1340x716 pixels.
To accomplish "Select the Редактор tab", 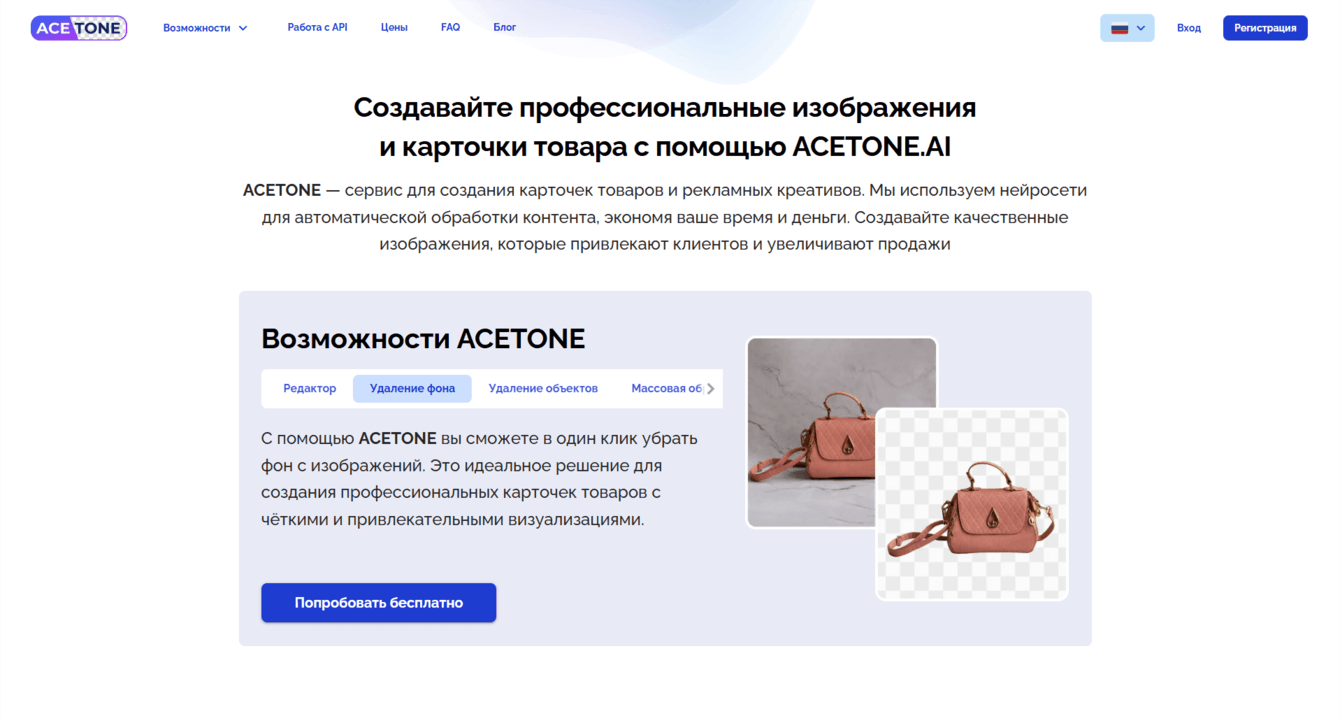I will click(310, 389).
